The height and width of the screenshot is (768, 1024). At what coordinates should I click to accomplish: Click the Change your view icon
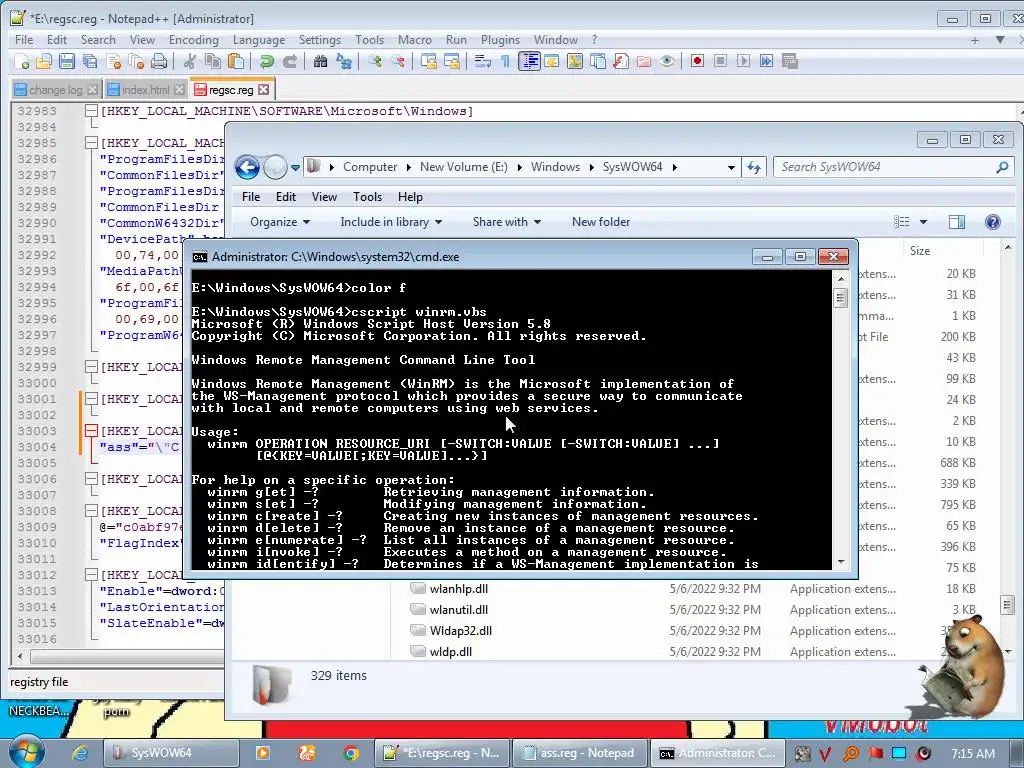coord(902,222)
